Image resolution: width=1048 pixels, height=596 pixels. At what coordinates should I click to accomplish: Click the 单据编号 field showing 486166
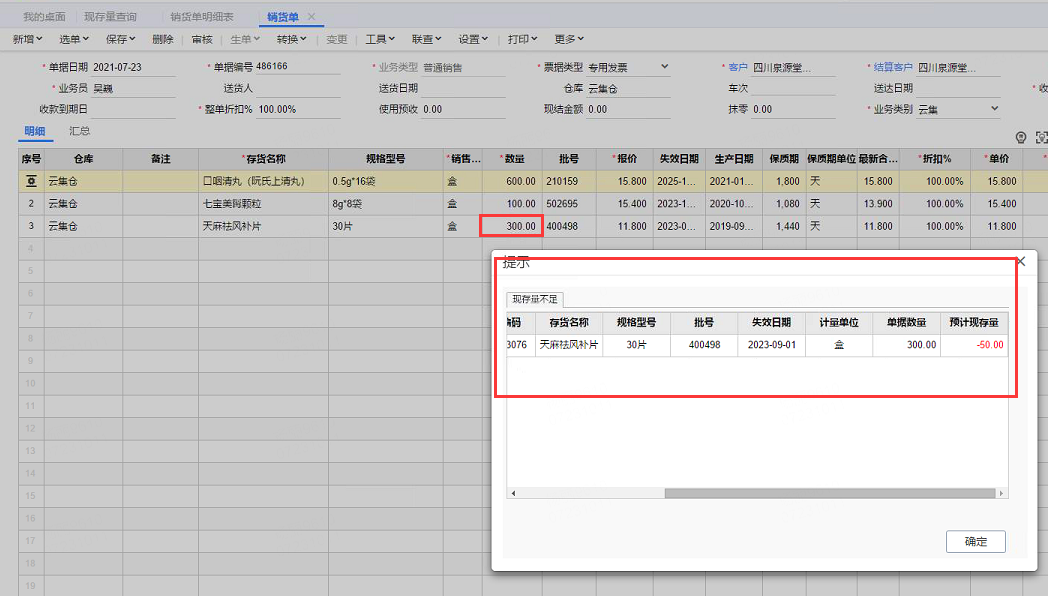tap(297, 66)
